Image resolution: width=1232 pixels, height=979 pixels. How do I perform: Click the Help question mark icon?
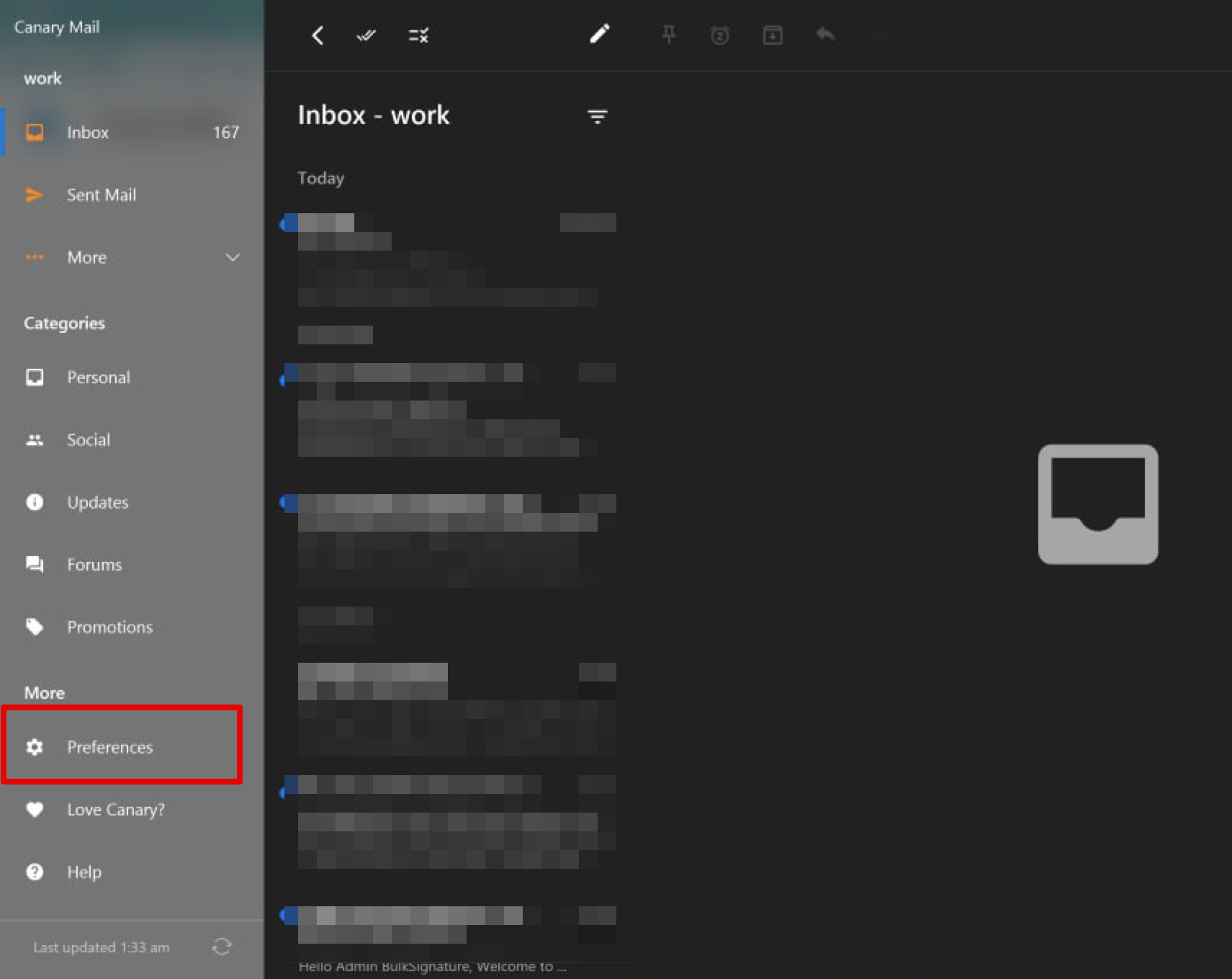coord(35,872)
